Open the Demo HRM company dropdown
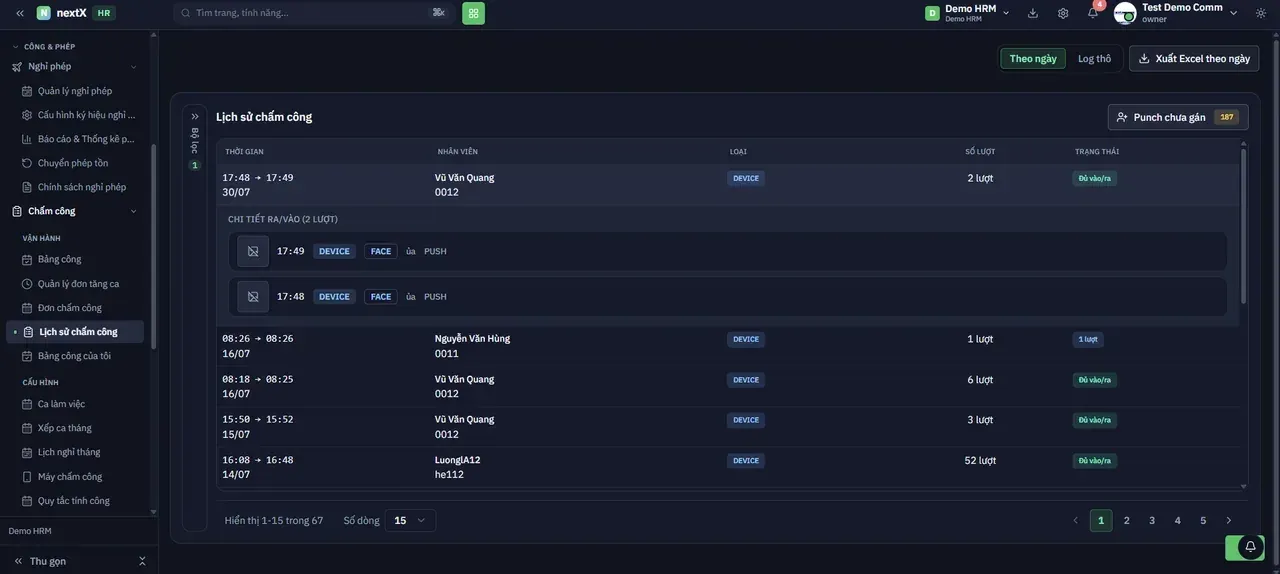Viewport: 1280px width, 574px height. (x=967, y=13)
